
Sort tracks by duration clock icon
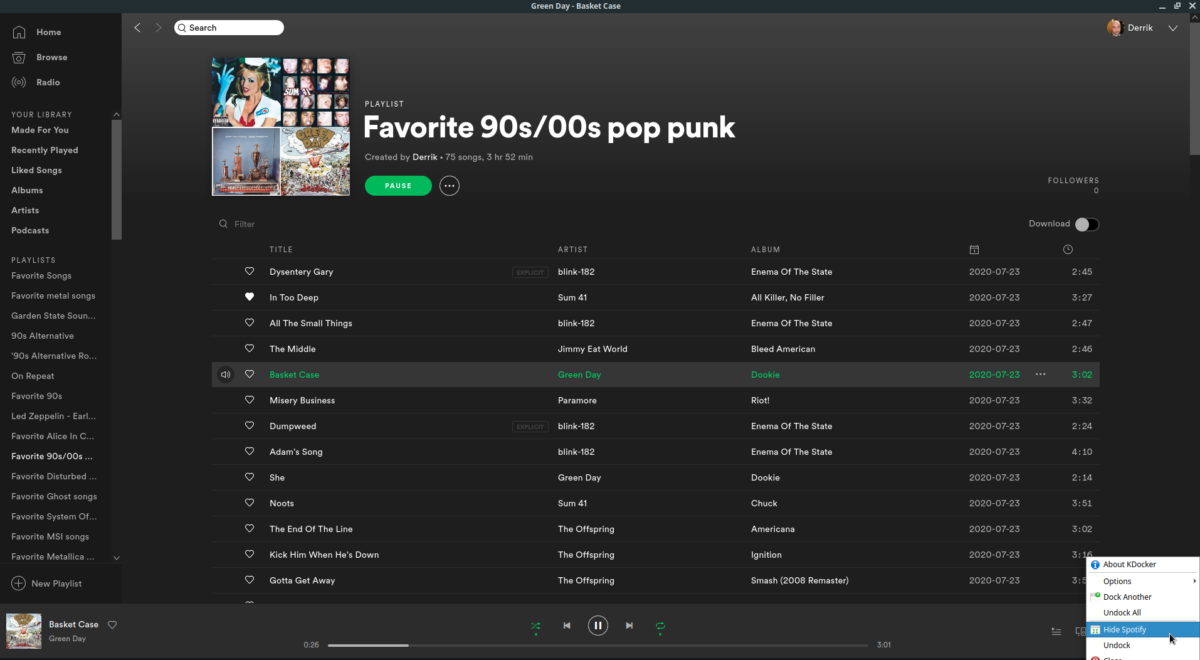(1068, 250)
